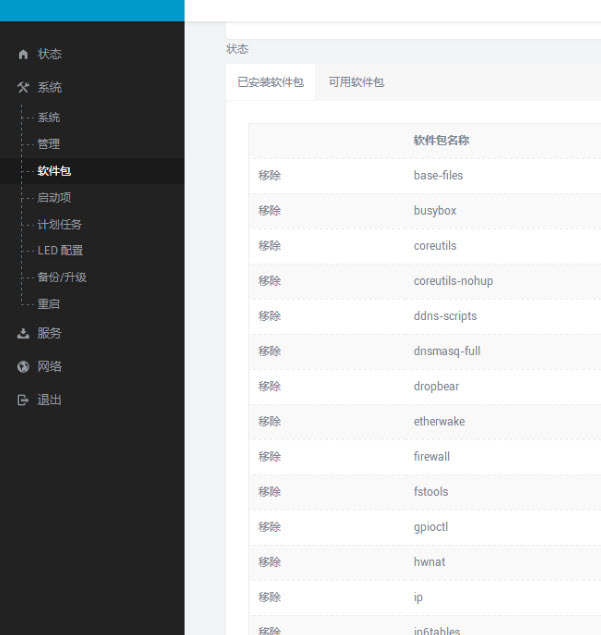Open the 启动项 submenu item

(x=54, y=198)
